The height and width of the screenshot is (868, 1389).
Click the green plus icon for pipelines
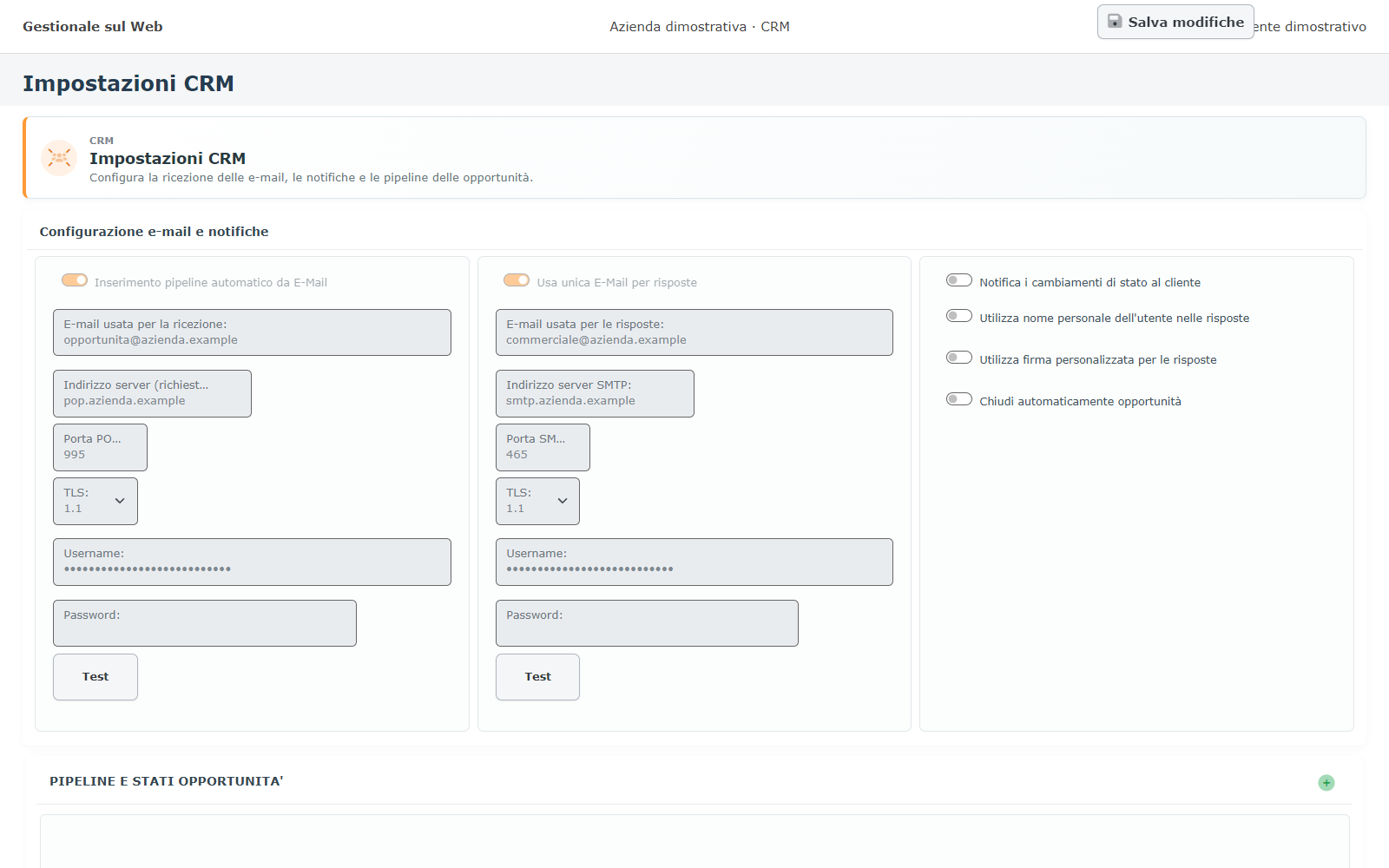1326,783
